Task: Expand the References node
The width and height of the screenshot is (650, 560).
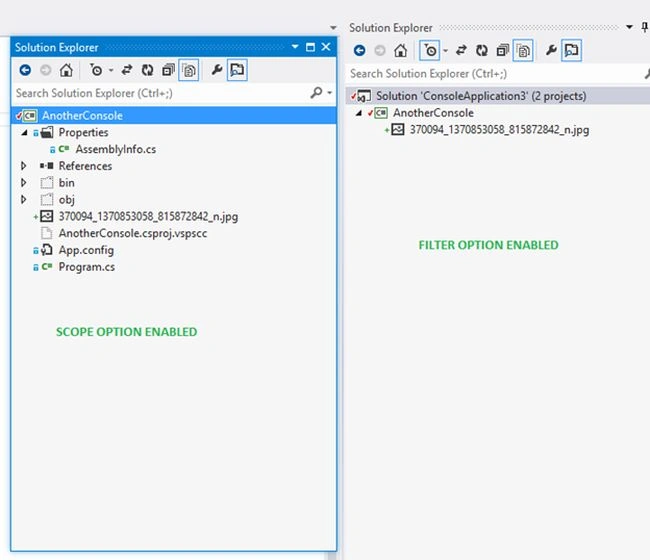Action: [x=24, y=166]
